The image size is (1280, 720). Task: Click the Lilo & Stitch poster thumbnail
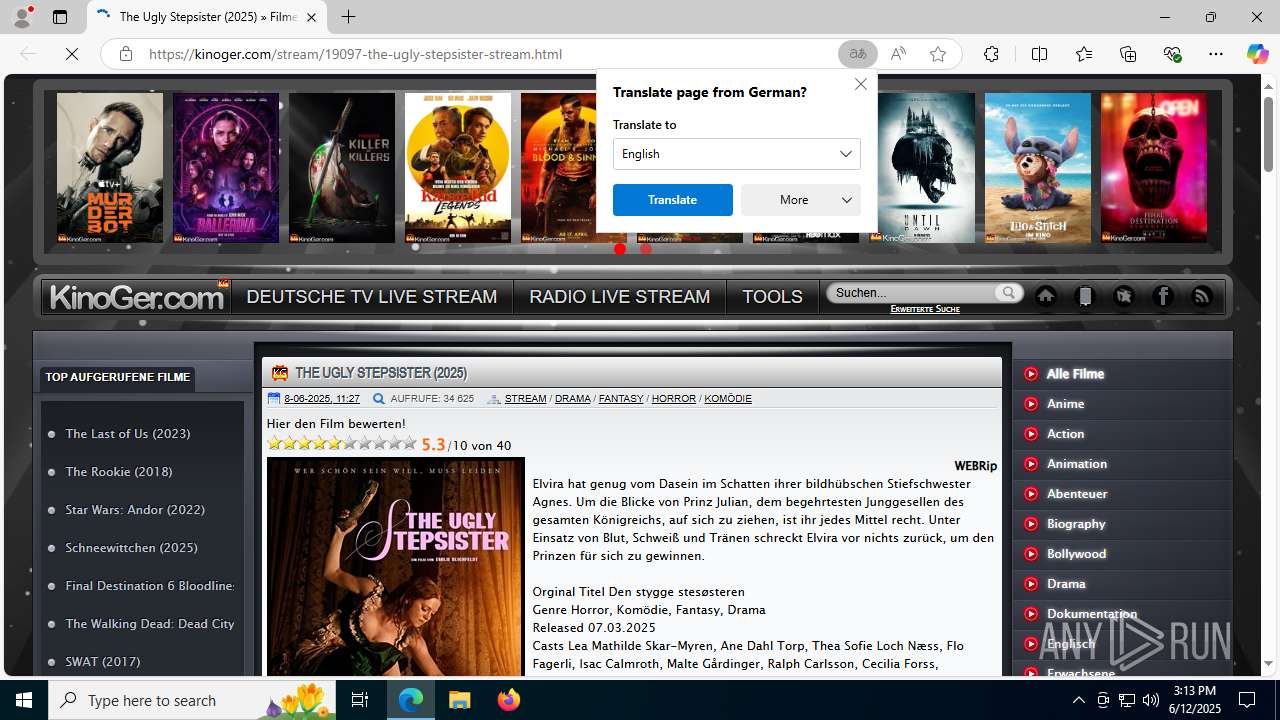click(x=1038, y=168)
